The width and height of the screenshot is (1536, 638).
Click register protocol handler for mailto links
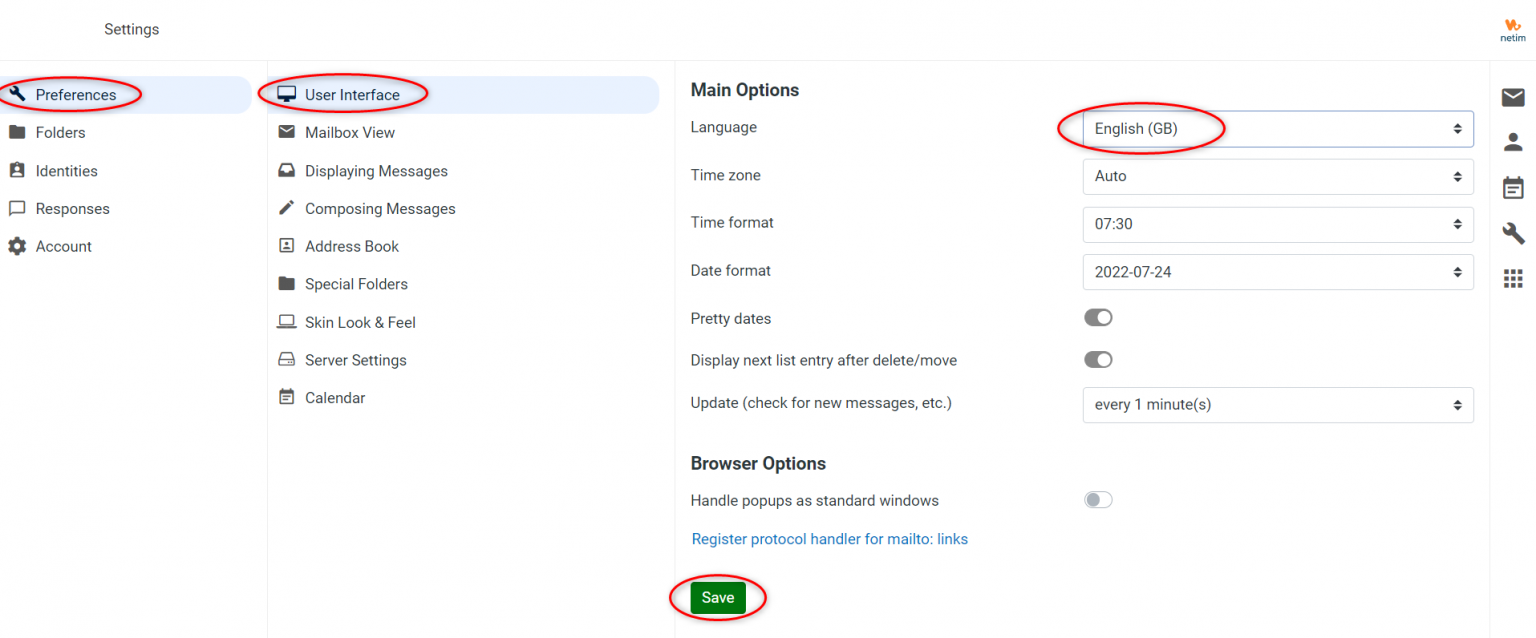829,538
